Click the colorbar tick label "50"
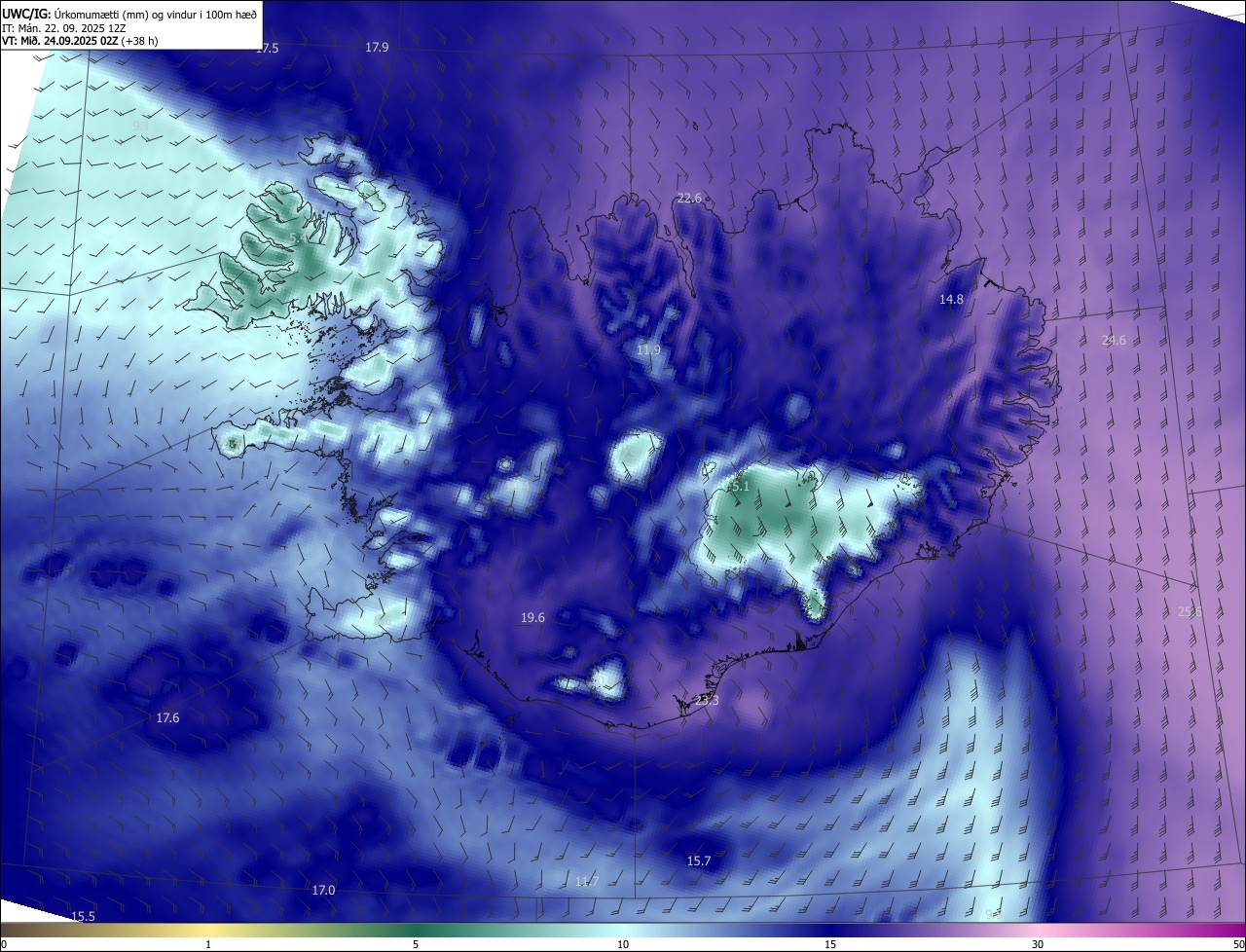 coord(1238,944)
